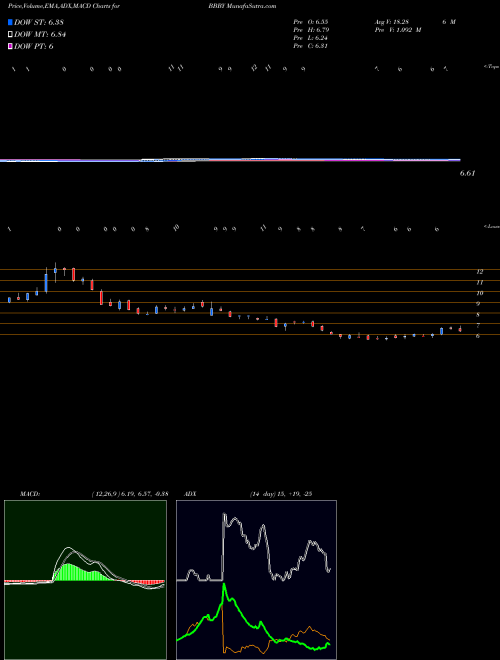Click the Pre L: 6.24 low value
This screenshot has width=500, height=660.
[x=311, y=38]
